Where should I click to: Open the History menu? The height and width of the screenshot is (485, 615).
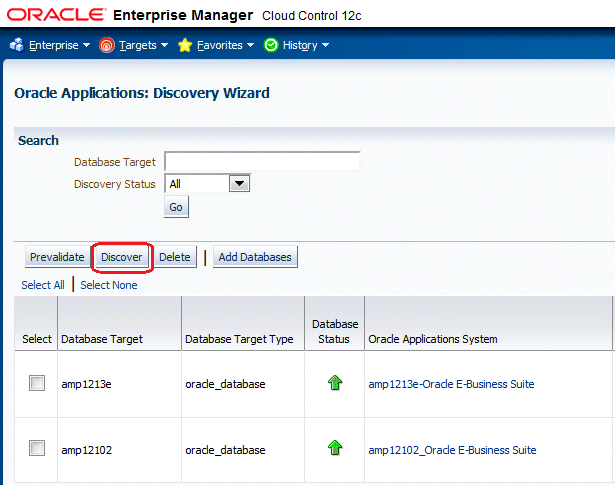(300, 45)
